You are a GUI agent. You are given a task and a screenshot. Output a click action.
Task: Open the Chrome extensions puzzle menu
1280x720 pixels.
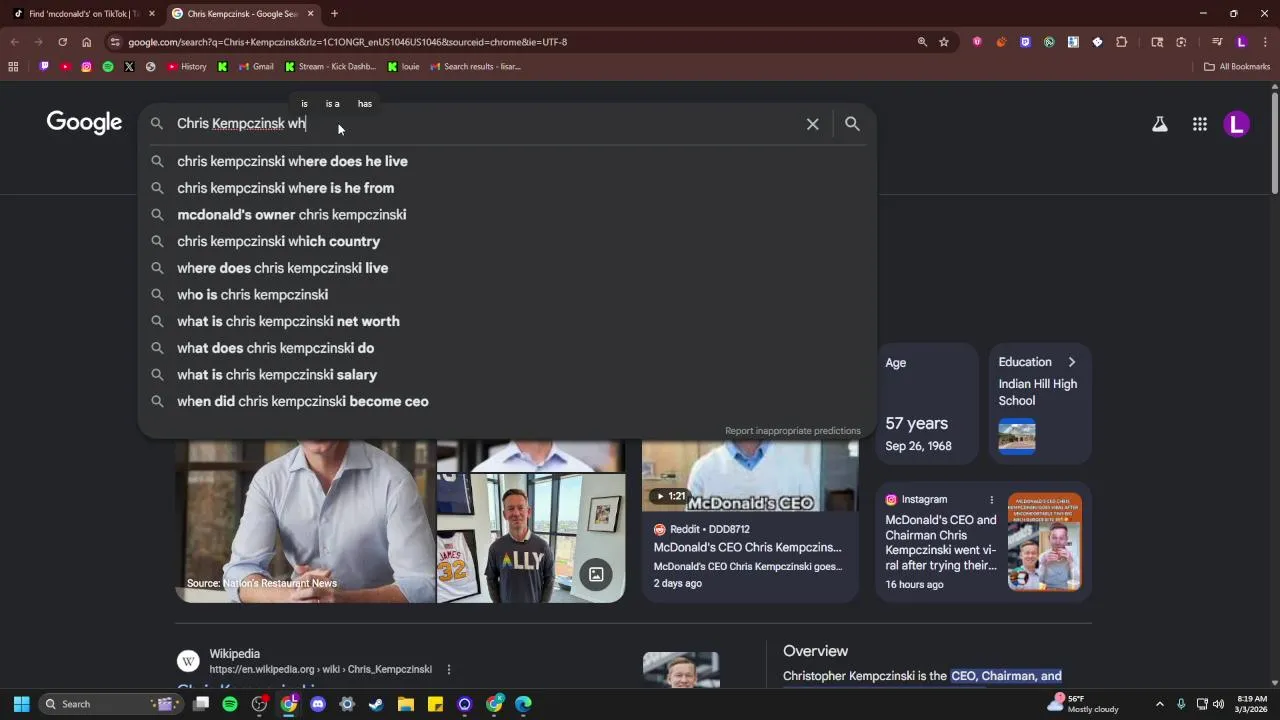[1121, 42]
